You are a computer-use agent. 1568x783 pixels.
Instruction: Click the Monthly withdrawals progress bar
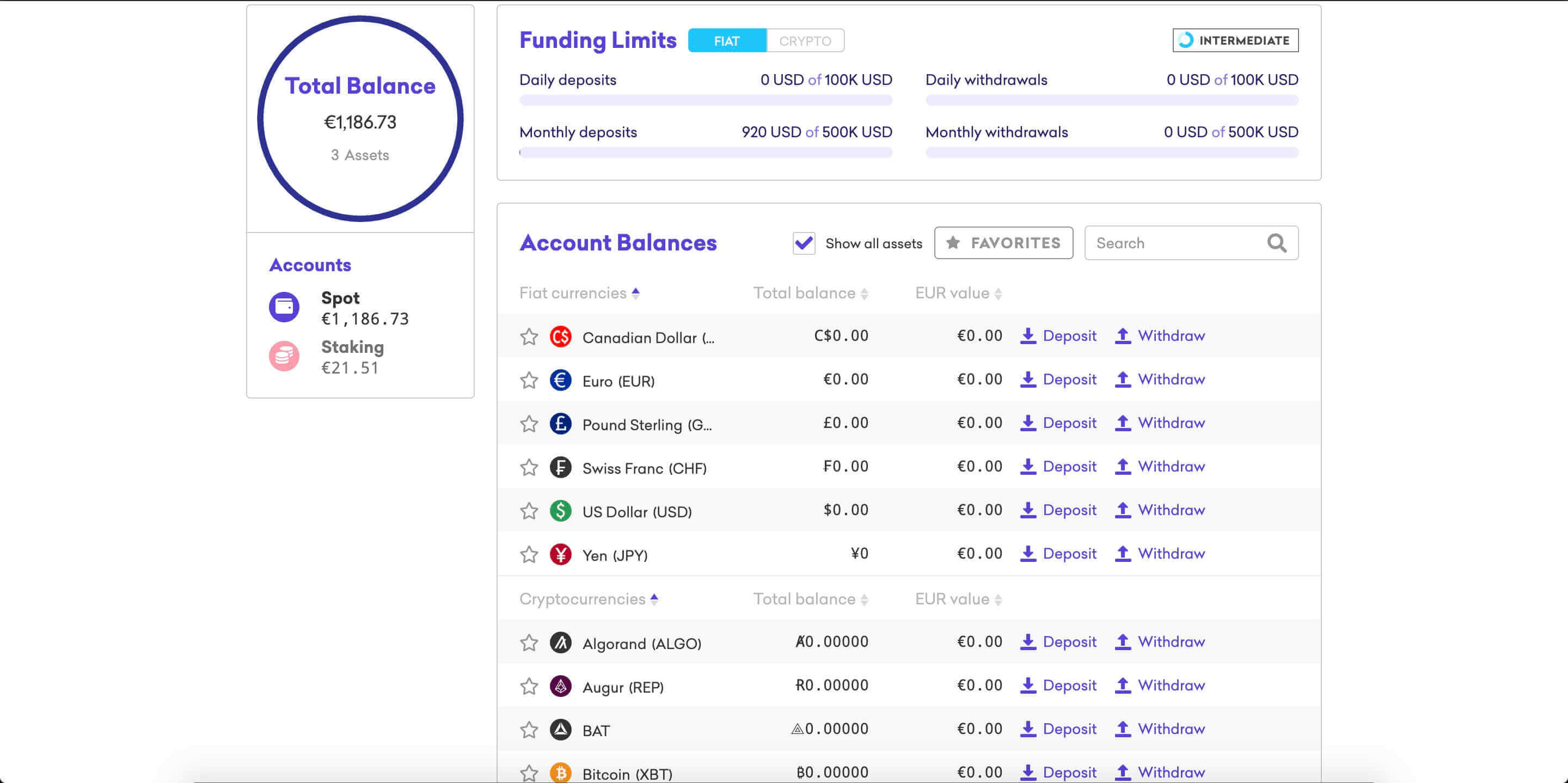click(x=1111, y=153)
